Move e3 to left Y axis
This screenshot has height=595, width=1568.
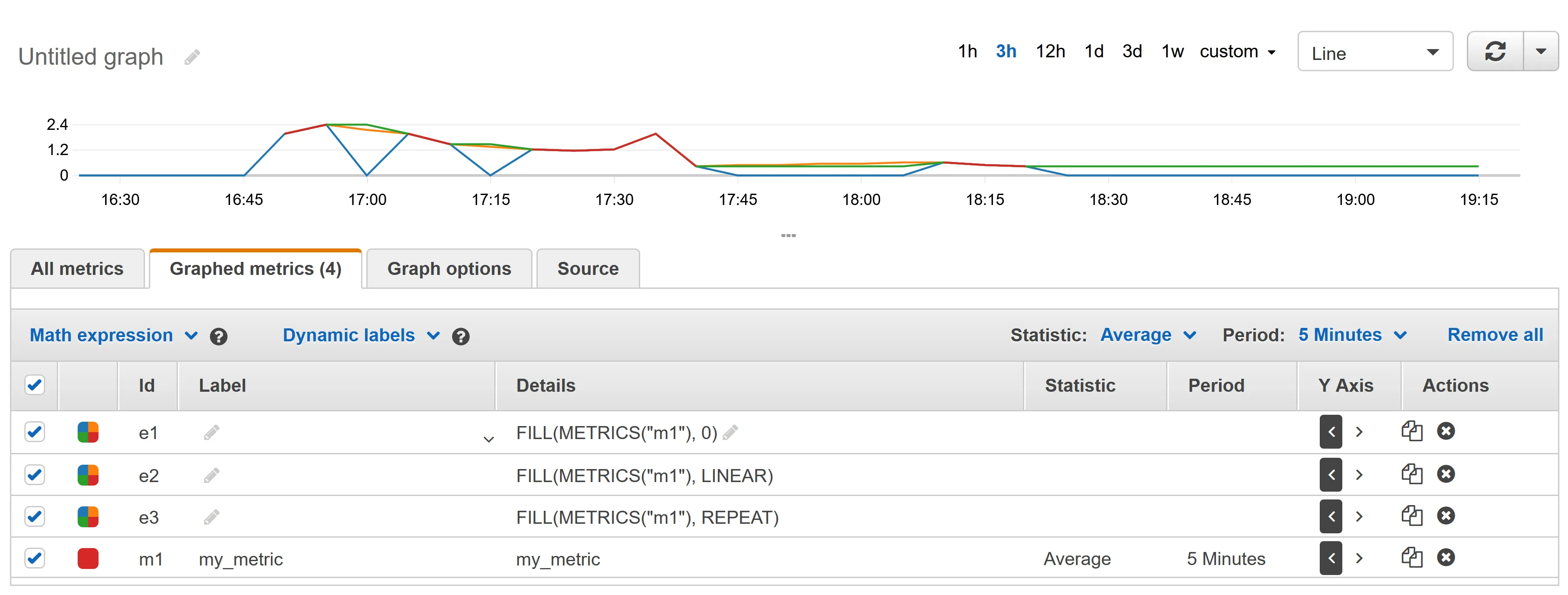pyautogui.click(x=1331, y=516)
